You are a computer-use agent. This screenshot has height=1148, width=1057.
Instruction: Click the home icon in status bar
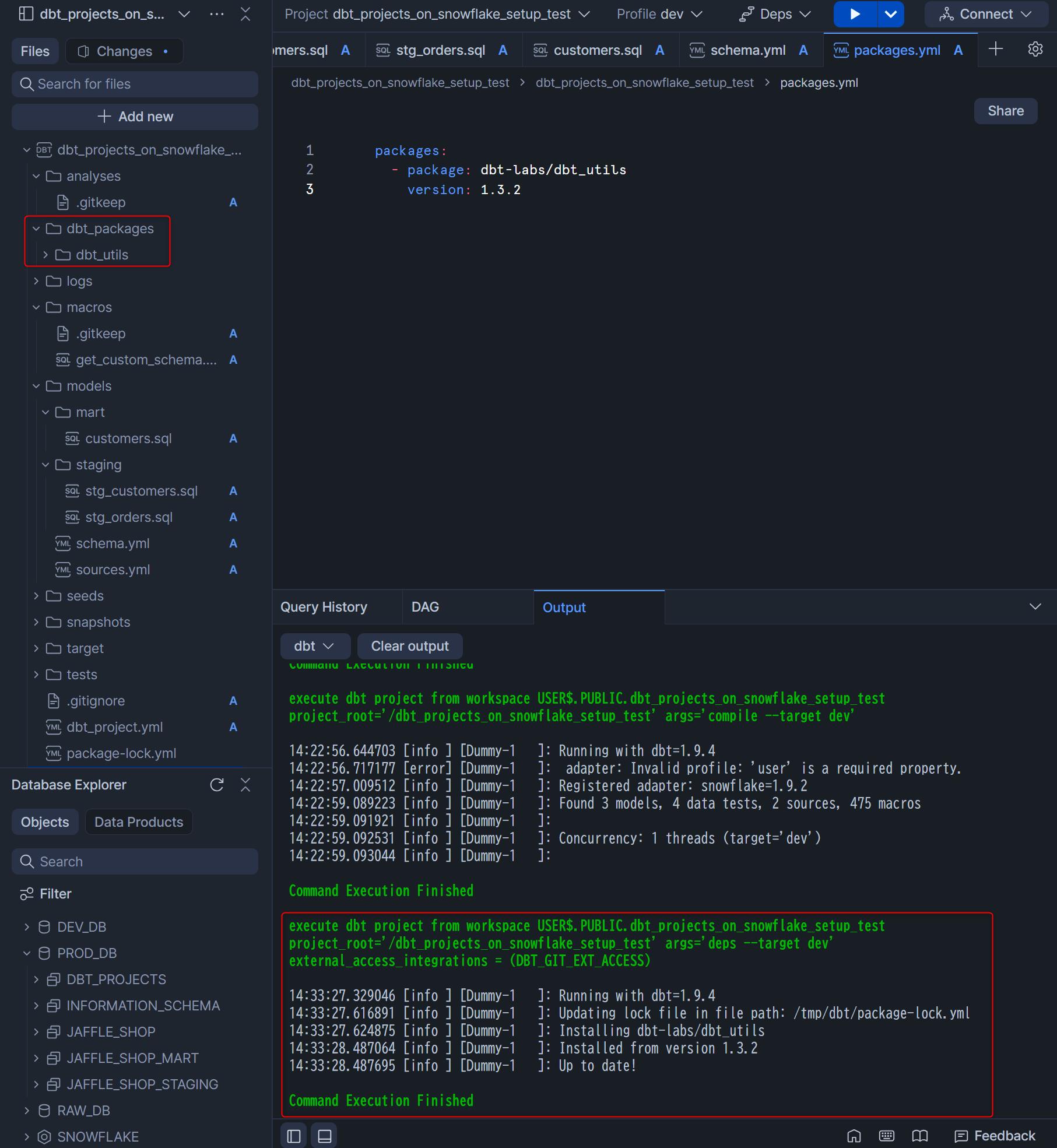[854, 1136]
